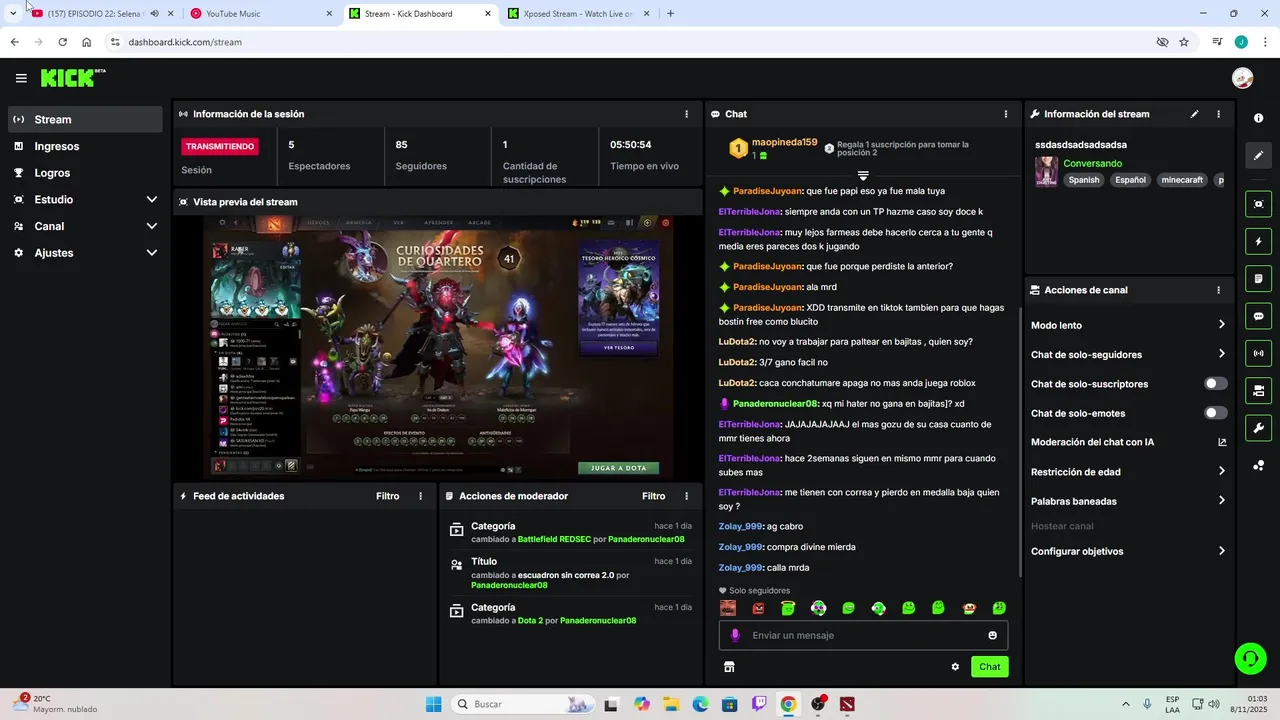The height and width of the screenshot is (720, 1280).
Task: Select Stream in the sidebar
Action: pos(85,119)
